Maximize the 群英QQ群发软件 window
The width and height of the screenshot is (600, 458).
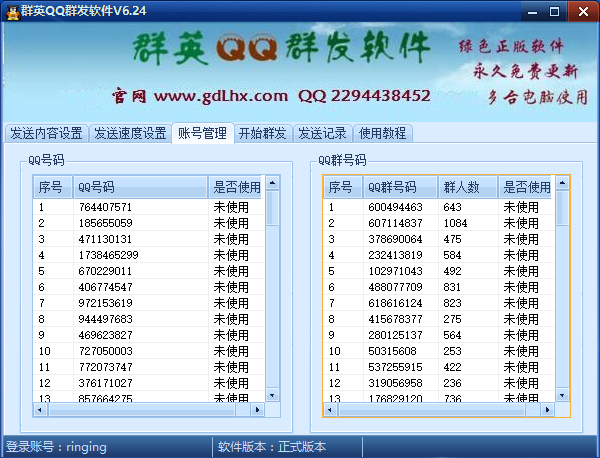[554, 11]
